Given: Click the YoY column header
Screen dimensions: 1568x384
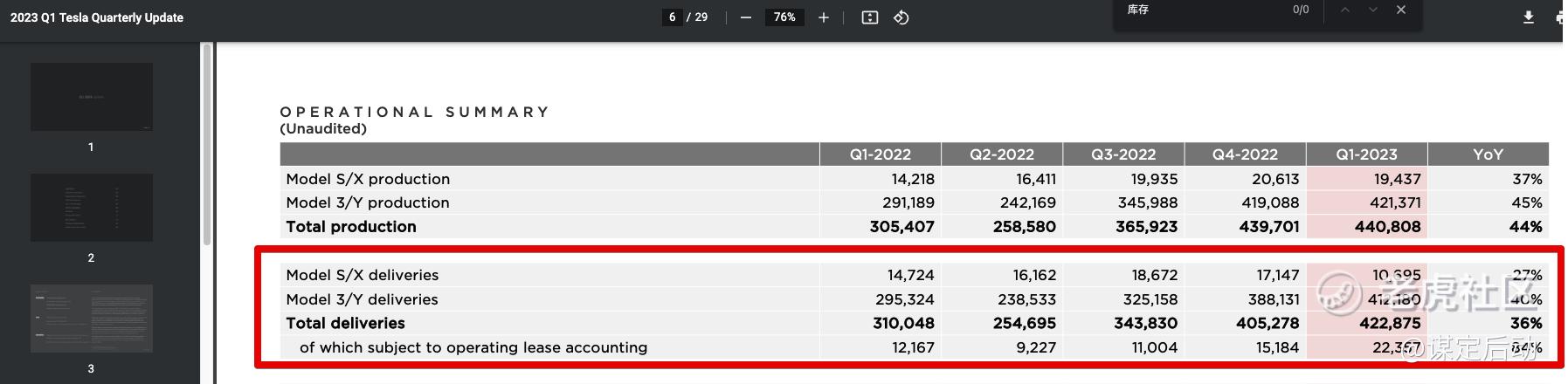Looking at the screenshot, I should (x=1488, y=154).
